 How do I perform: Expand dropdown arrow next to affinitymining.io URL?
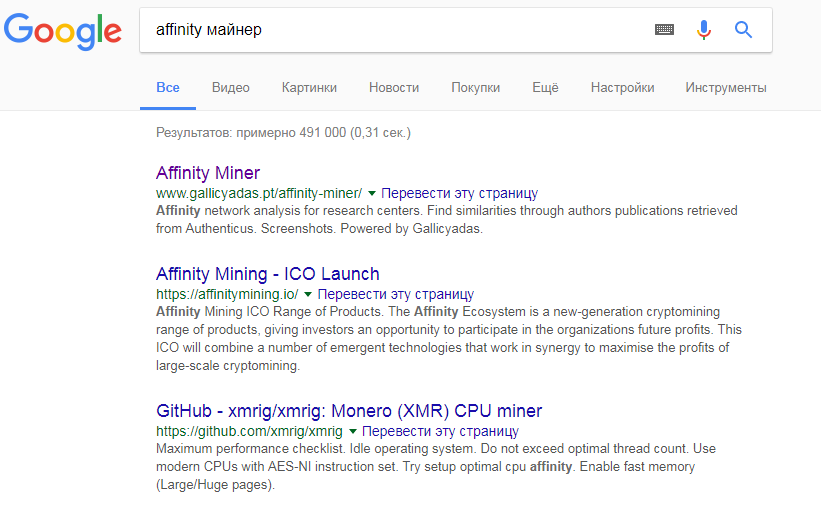tap(308, 295)
